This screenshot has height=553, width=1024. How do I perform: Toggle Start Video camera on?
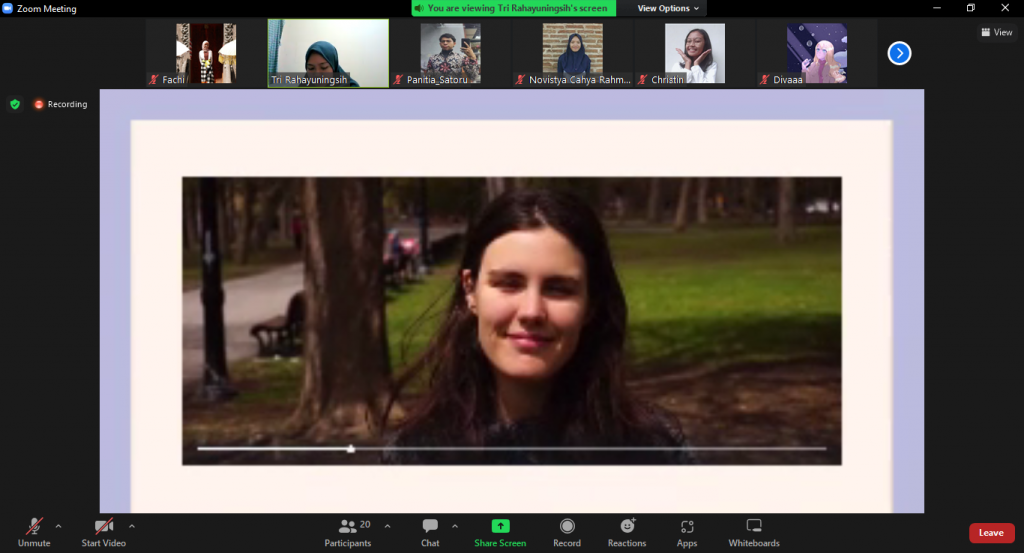pos(104,531)
